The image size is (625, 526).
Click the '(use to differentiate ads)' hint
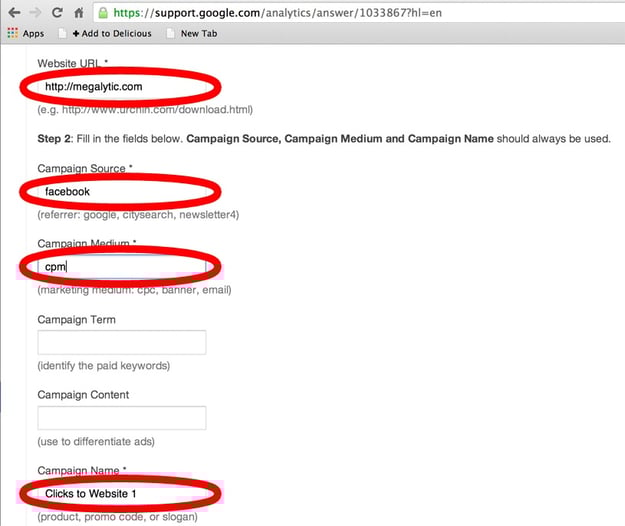click(96, 441)
